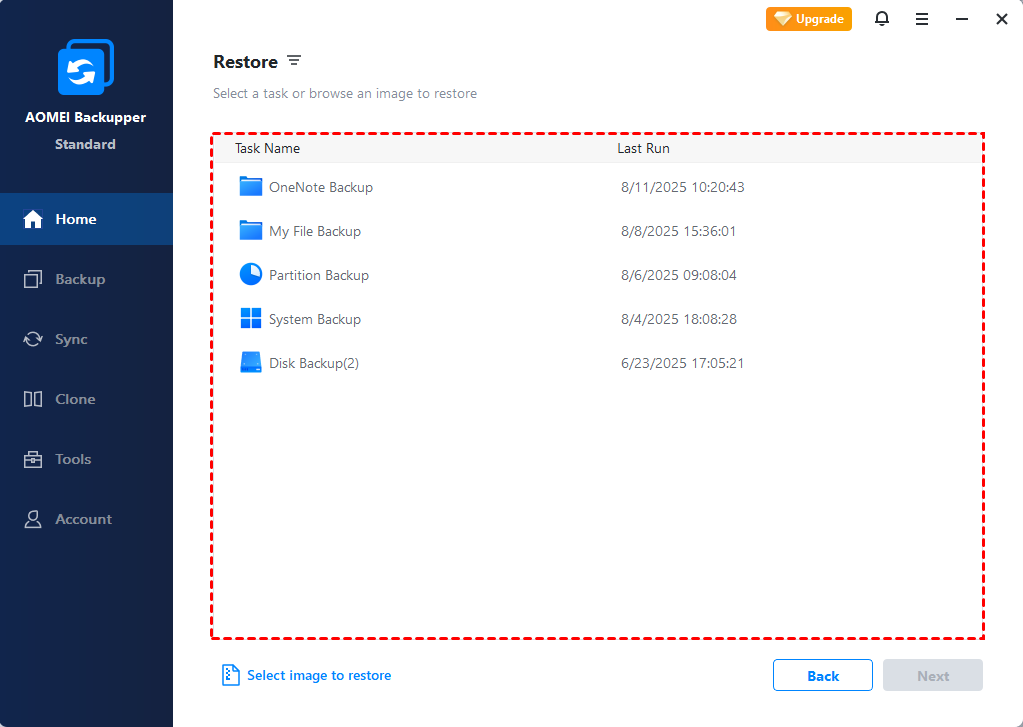Screen dimensions: 1023x727
Task: Click the Clone icon in sidebar
Action: (x=33, y=399)
